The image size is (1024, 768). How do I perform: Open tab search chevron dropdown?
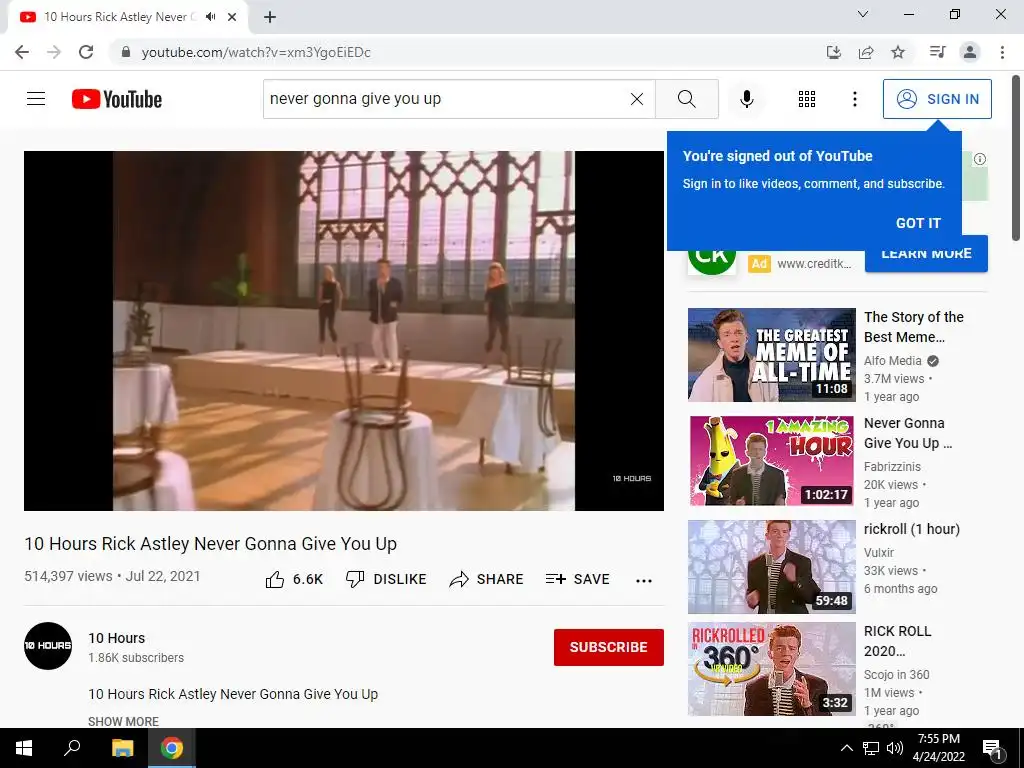pos(863,14)
